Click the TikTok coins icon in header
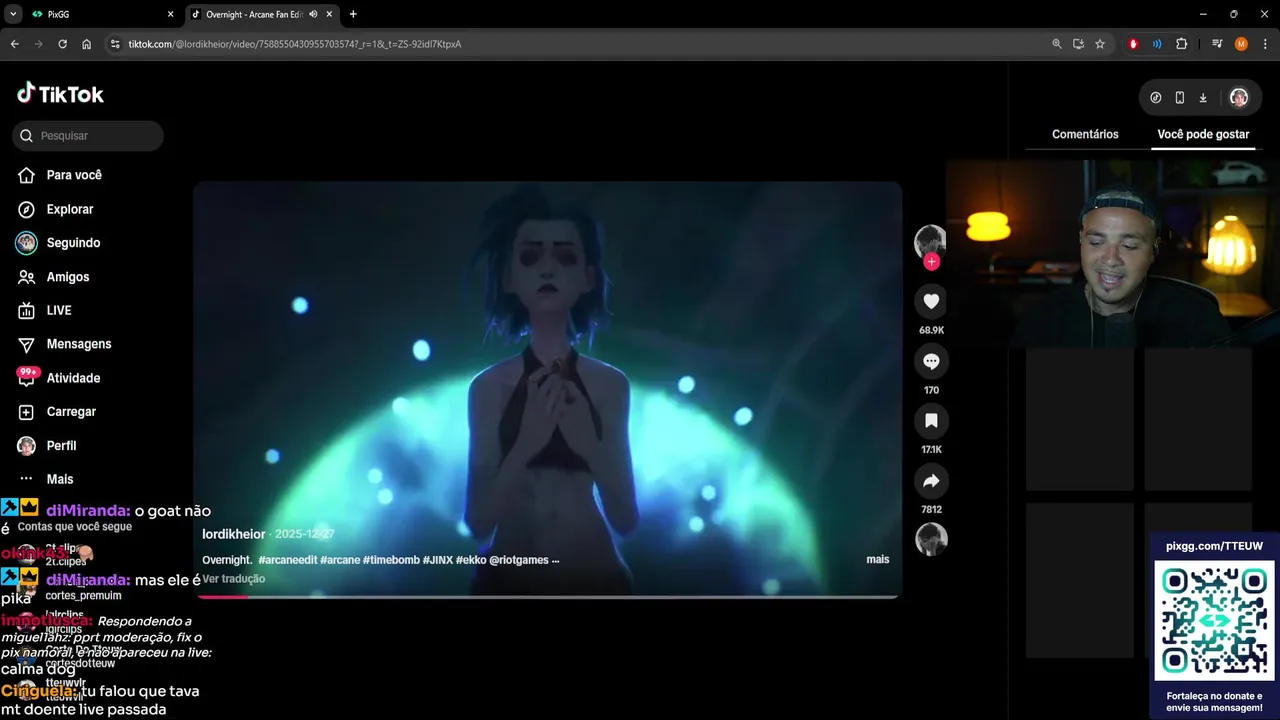The height and width of the screenshot is (720, 1280). point(1156,98)
